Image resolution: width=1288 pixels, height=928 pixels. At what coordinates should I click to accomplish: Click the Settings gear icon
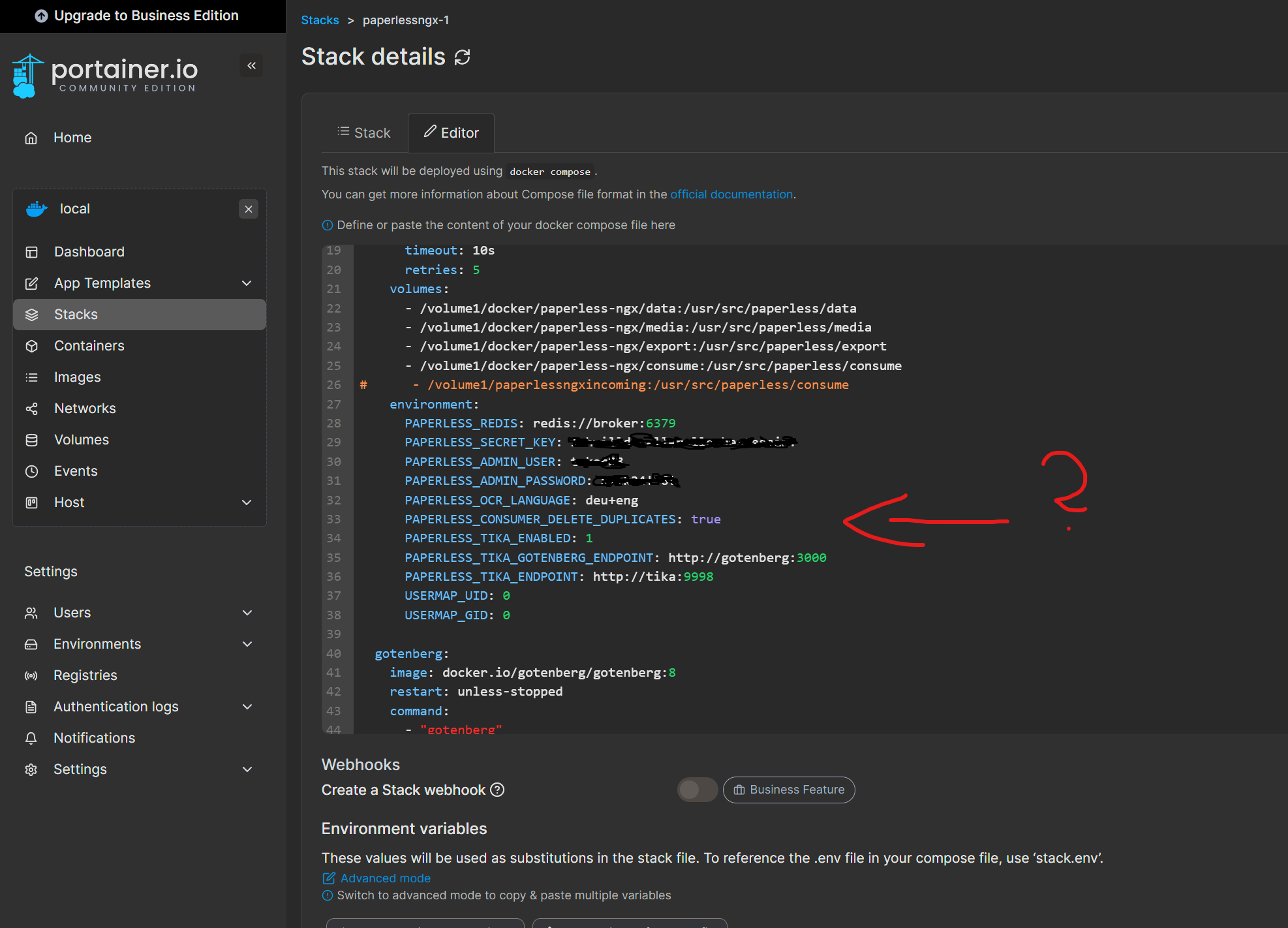(x=31, y=769)
